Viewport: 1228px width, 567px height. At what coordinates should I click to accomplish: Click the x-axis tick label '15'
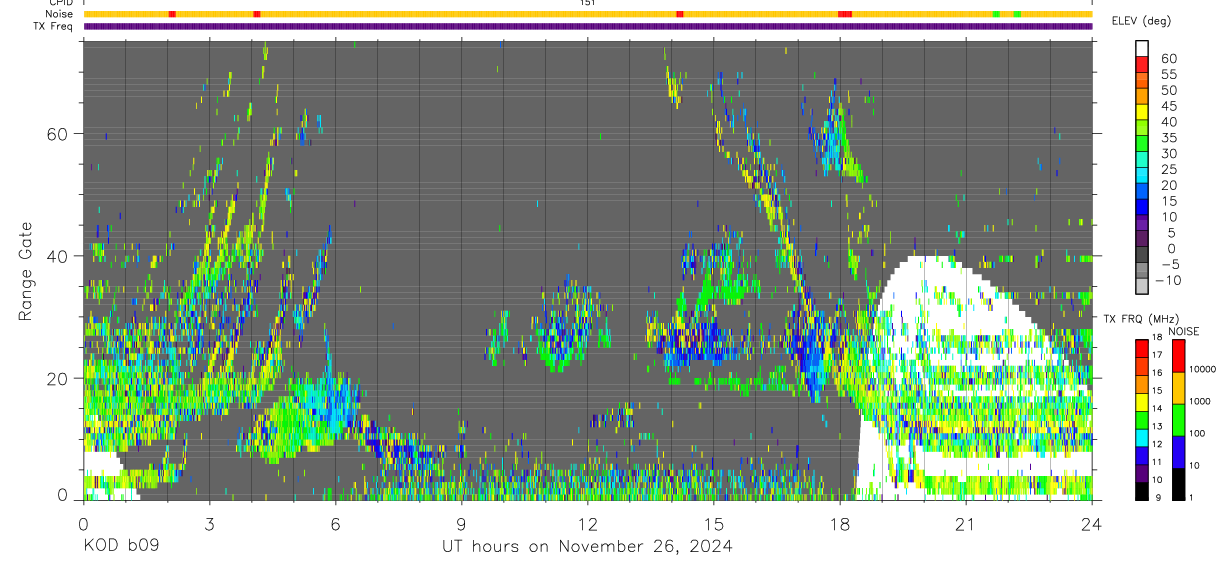click(x=713, y=524)
